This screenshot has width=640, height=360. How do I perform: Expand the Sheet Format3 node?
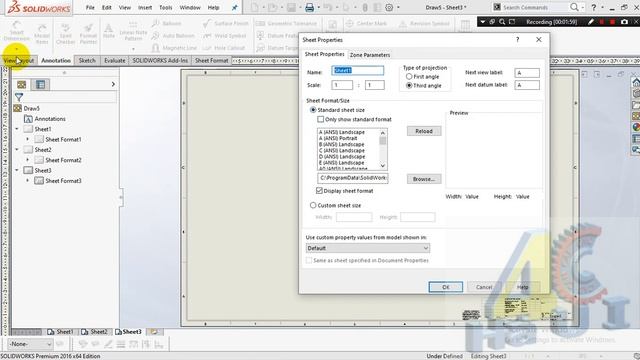coord(28,180)
